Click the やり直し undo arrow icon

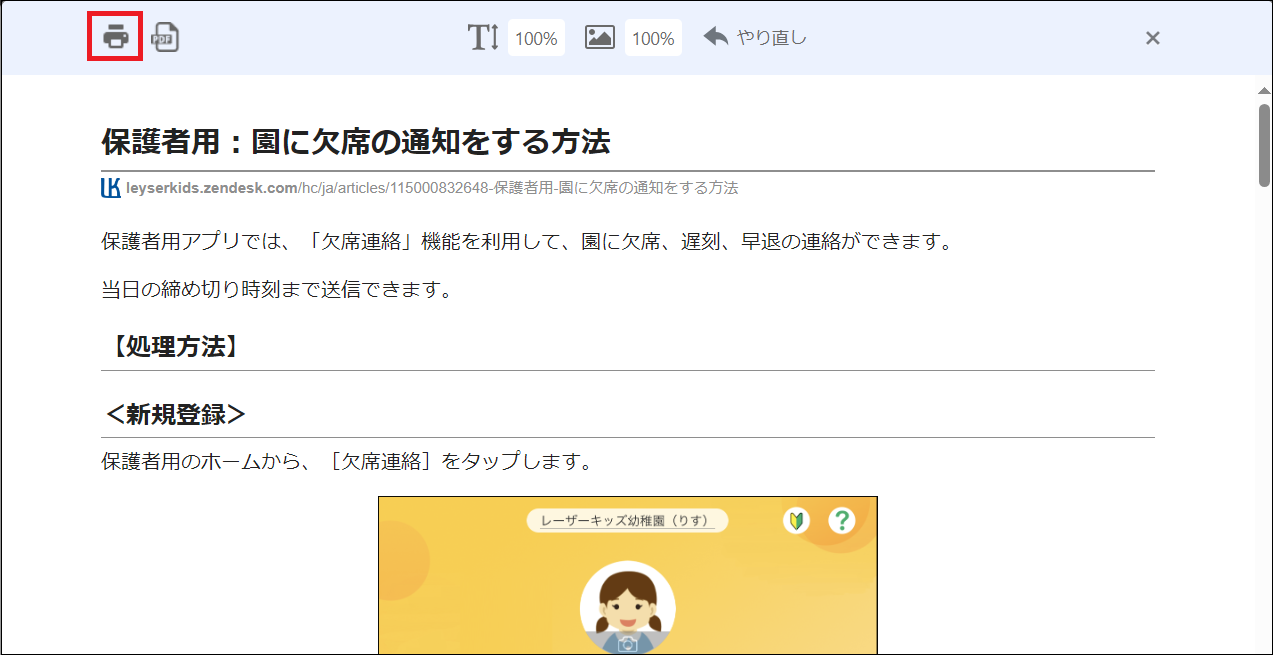click(715, 36)
